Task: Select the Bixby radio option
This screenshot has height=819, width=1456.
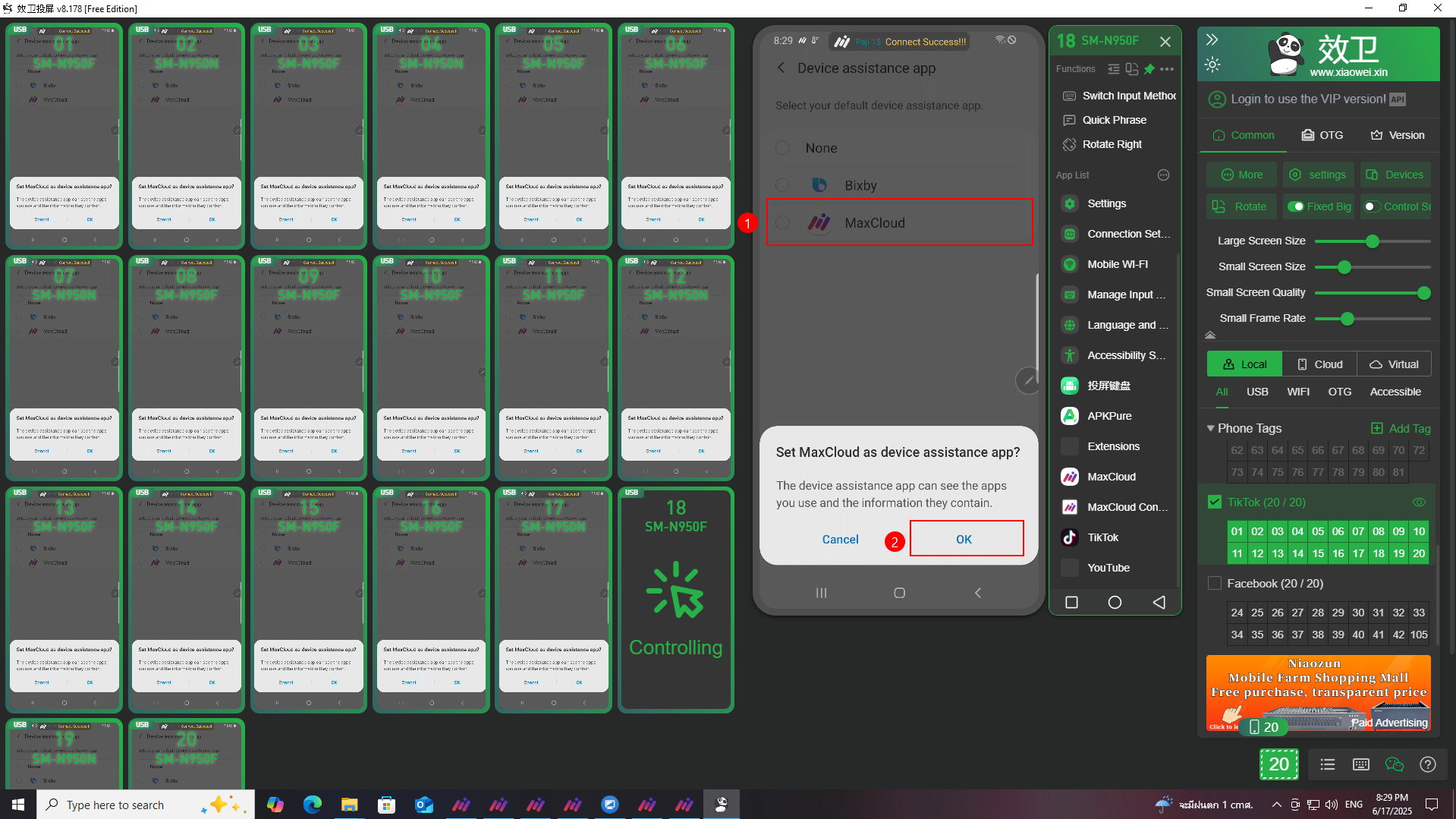Action: pos(783,185)
